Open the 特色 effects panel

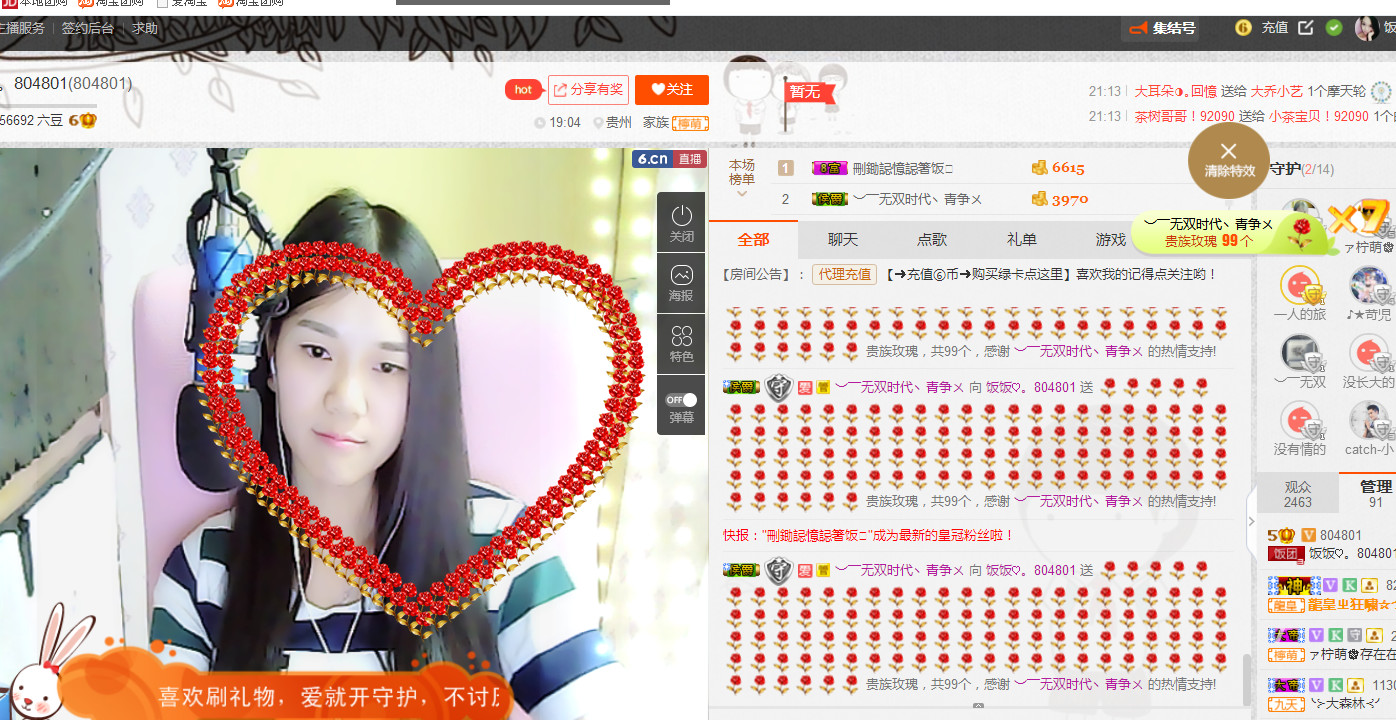click(x=682, y=344)
